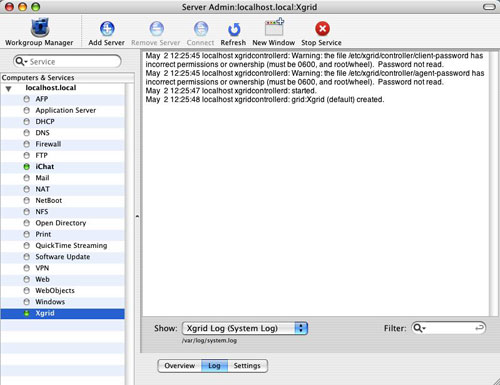Open a New Window from the toolbar

click(x=274, y=33)
